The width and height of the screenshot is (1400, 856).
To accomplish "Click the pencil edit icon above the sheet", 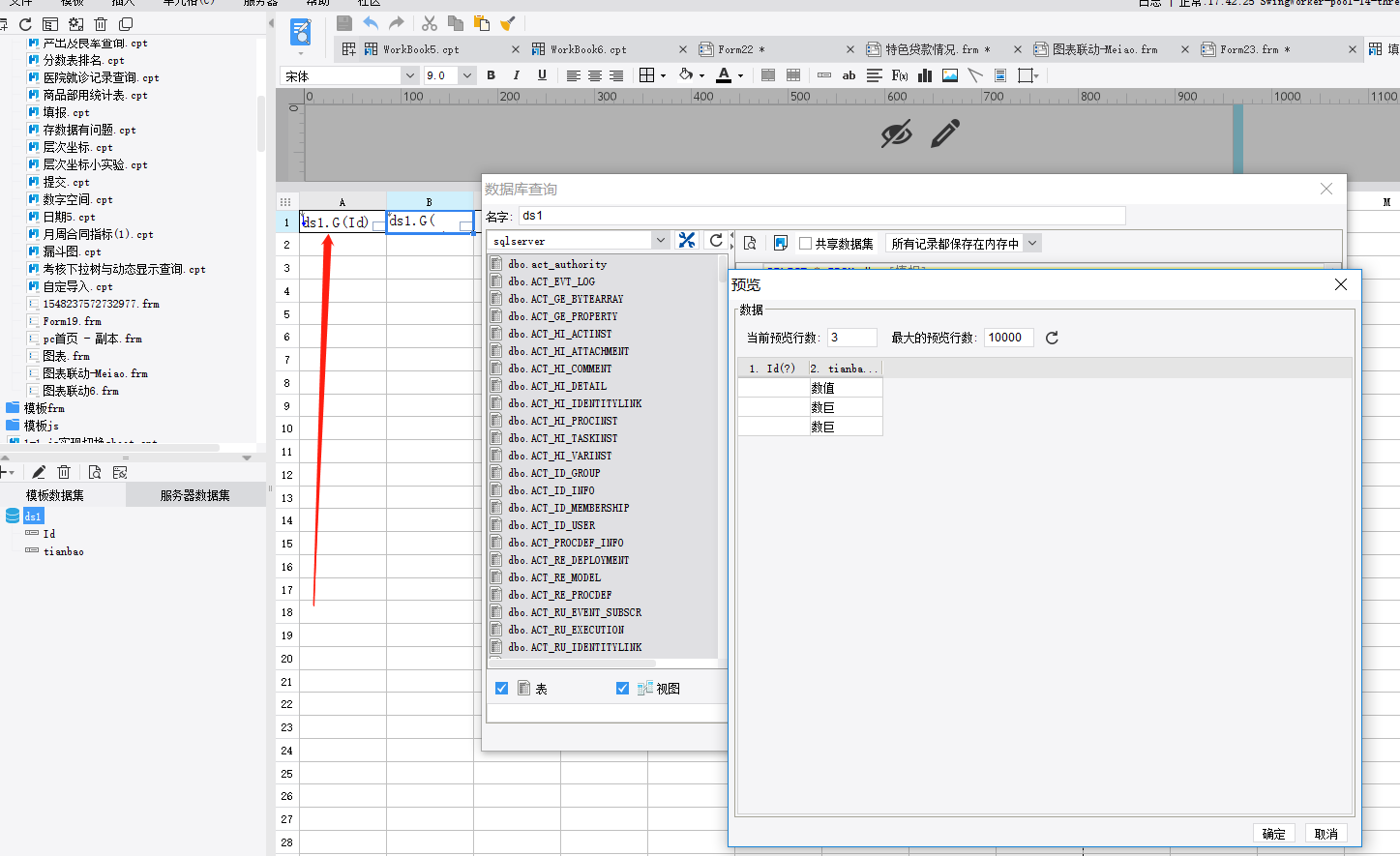I will (x=944, y=133).
